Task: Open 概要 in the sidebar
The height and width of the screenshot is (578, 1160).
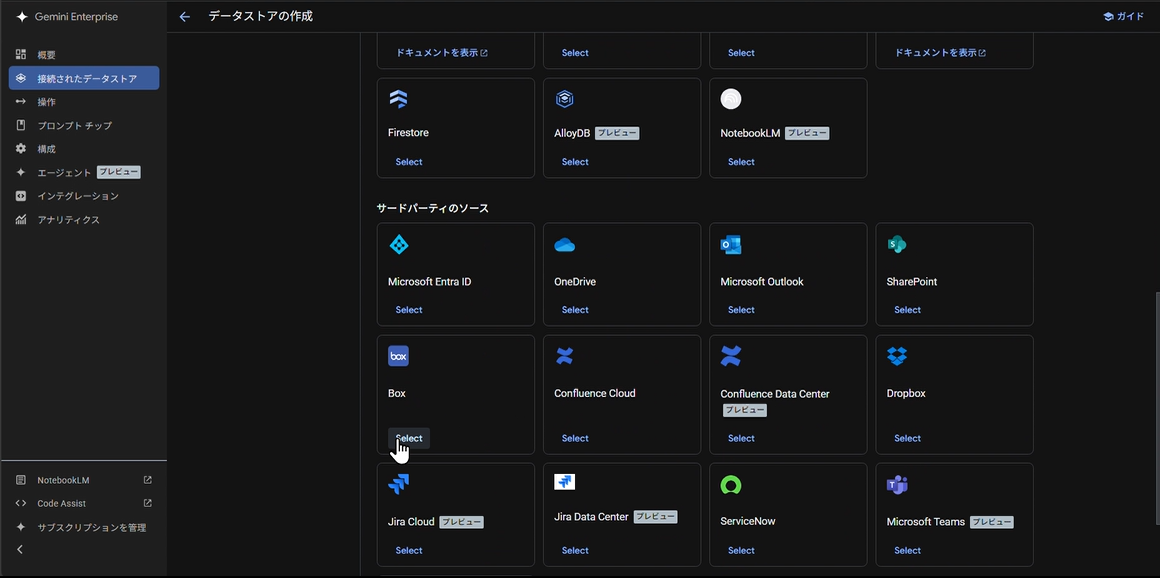Action: click(x=46, y=55)
